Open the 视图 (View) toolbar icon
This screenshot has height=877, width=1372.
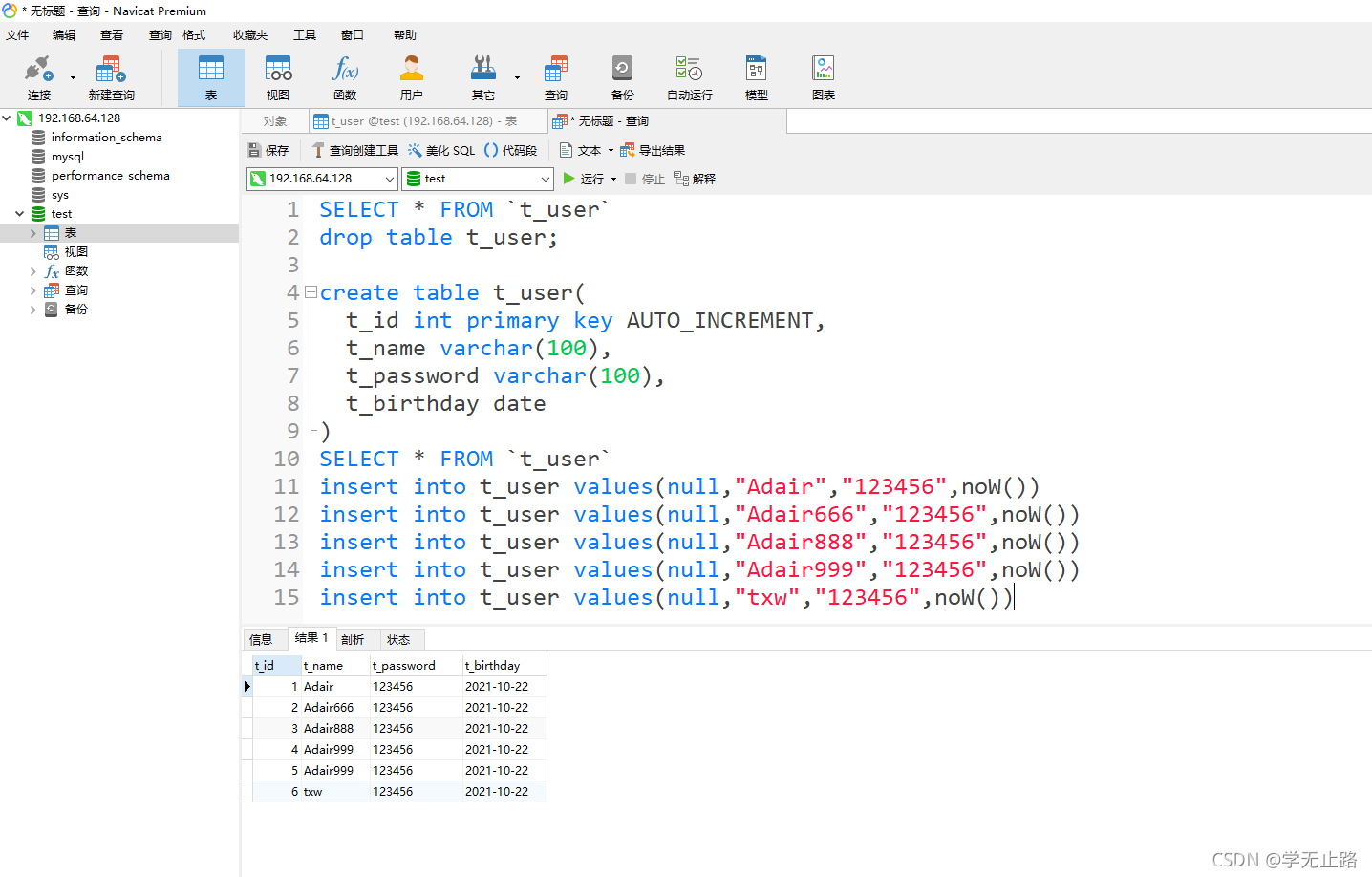[278, 77]
